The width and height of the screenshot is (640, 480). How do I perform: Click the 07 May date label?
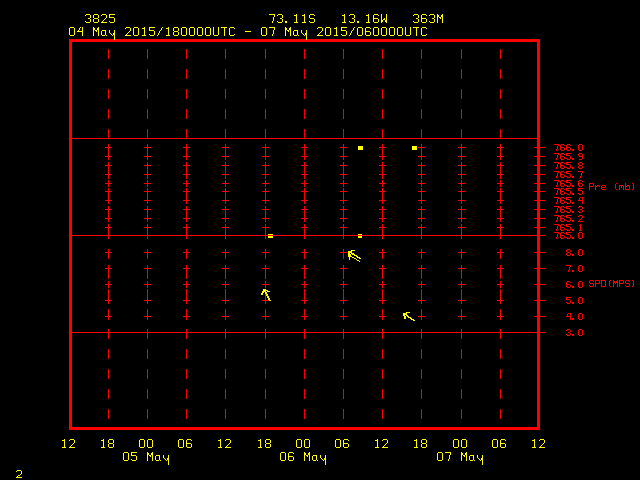tap(460, 458)
